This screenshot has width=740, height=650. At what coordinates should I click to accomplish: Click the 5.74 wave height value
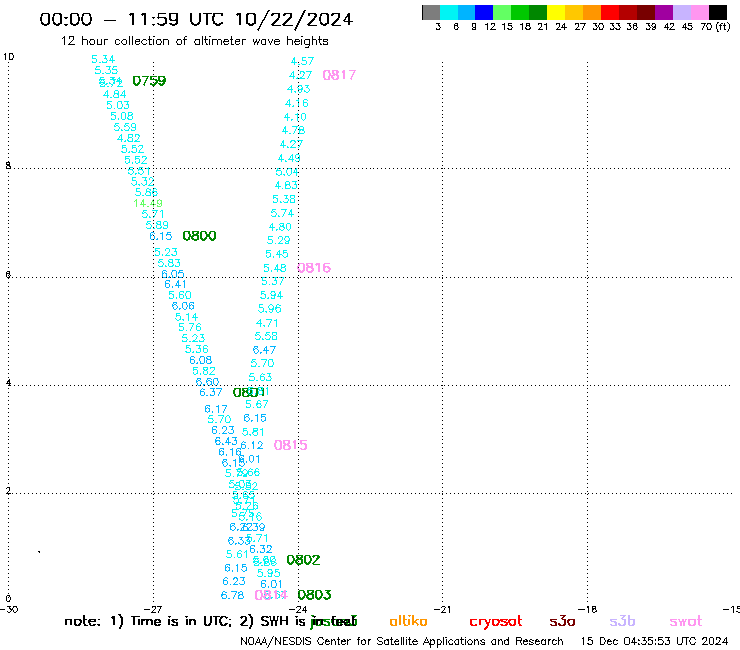282,213
